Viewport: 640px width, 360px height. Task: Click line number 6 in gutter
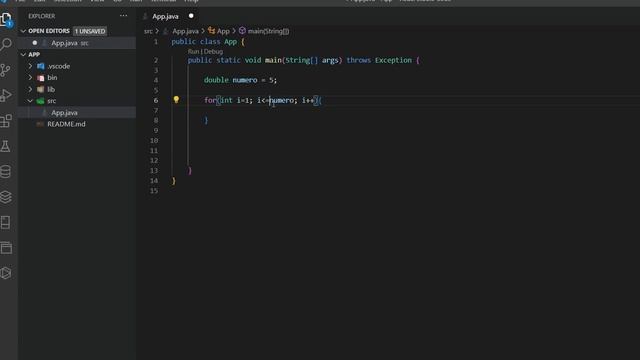(156, 100)
